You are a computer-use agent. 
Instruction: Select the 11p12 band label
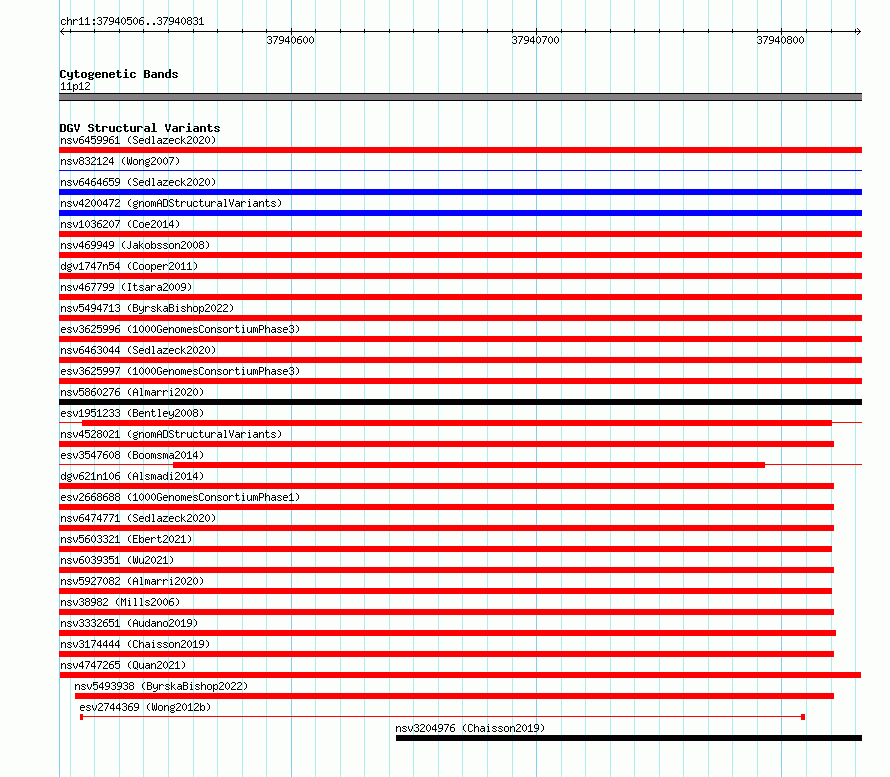(x=75, y=86)
